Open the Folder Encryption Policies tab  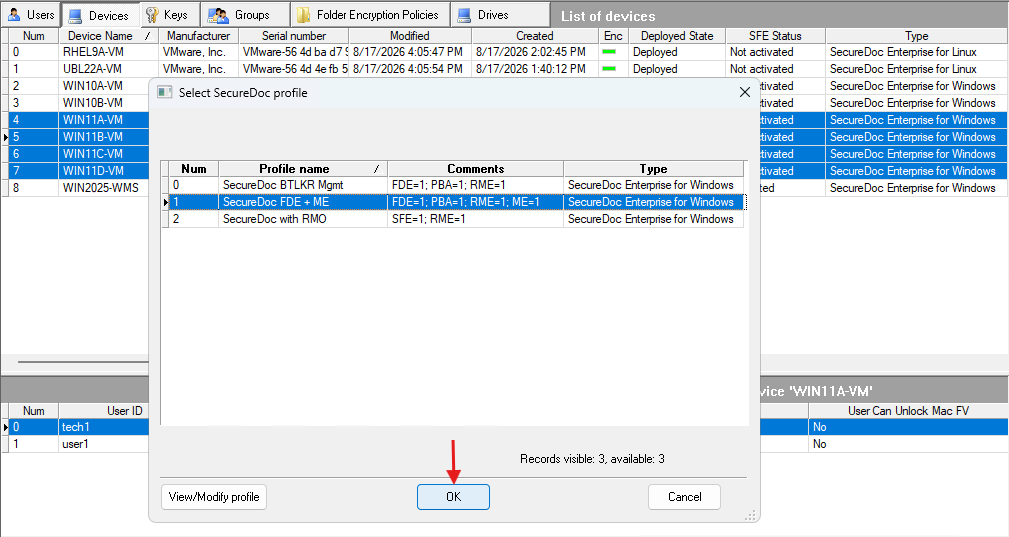(x=370, y=14)
